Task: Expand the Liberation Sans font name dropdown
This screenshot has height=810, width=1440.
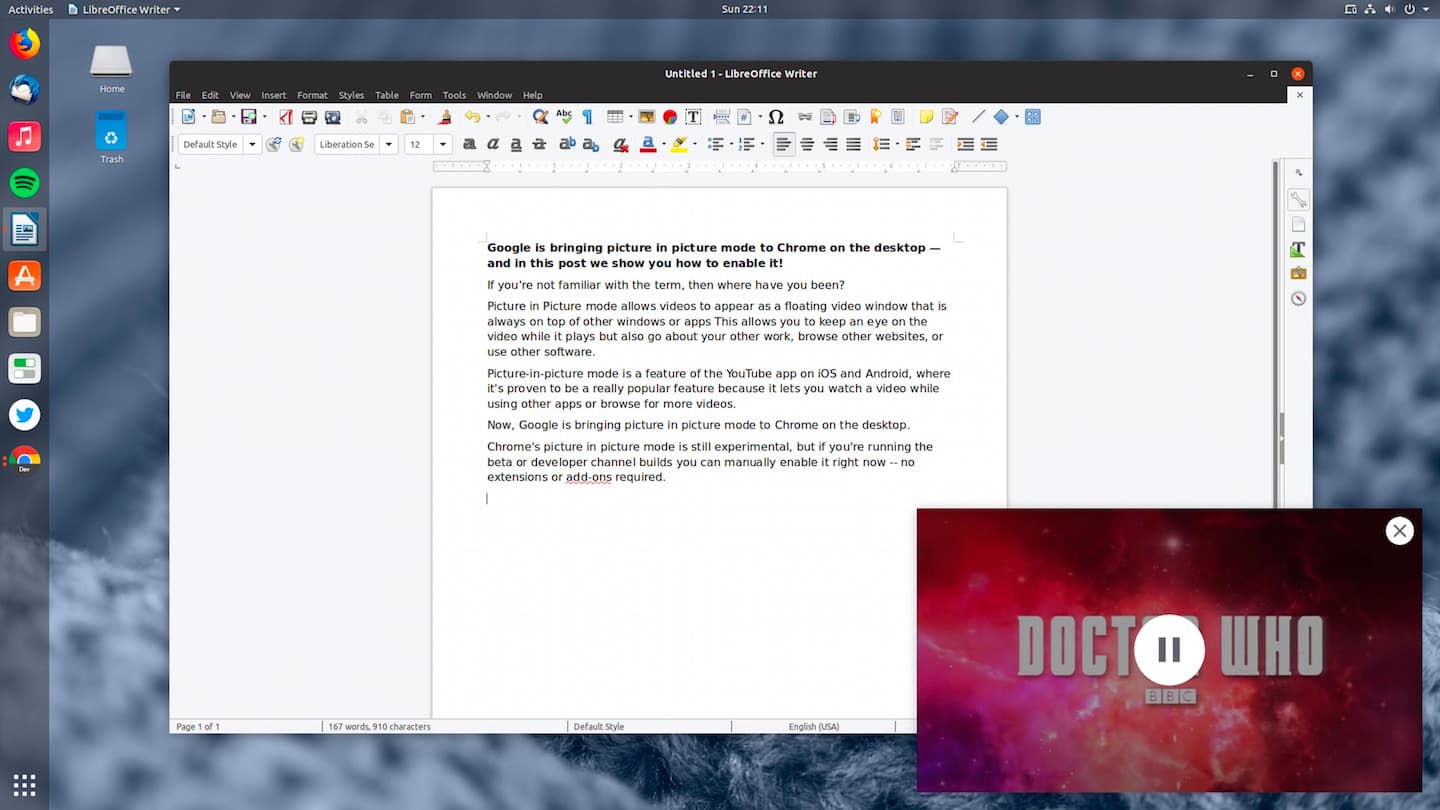Action: [388, 144]
